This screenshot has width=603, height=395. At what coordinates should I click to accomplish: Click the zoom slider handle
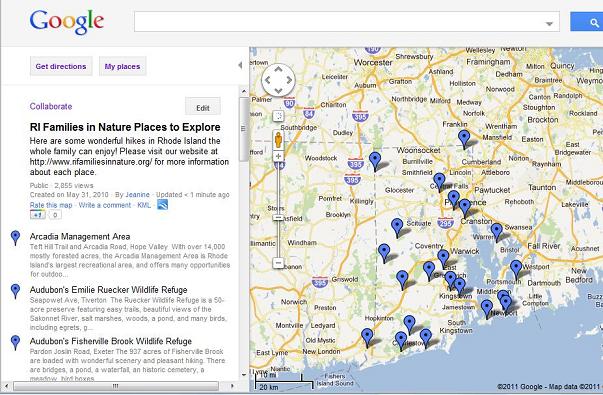point(278,218)
